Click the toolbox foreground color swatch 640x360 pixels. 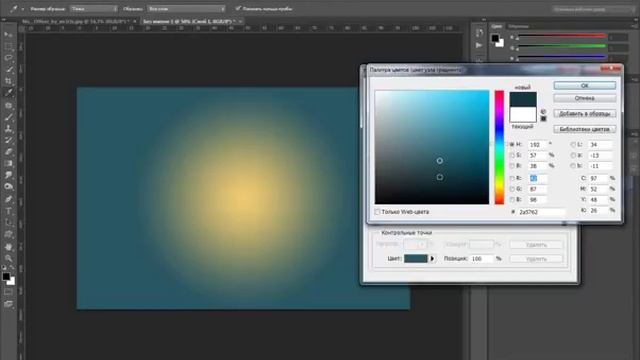tap(6, 276)
